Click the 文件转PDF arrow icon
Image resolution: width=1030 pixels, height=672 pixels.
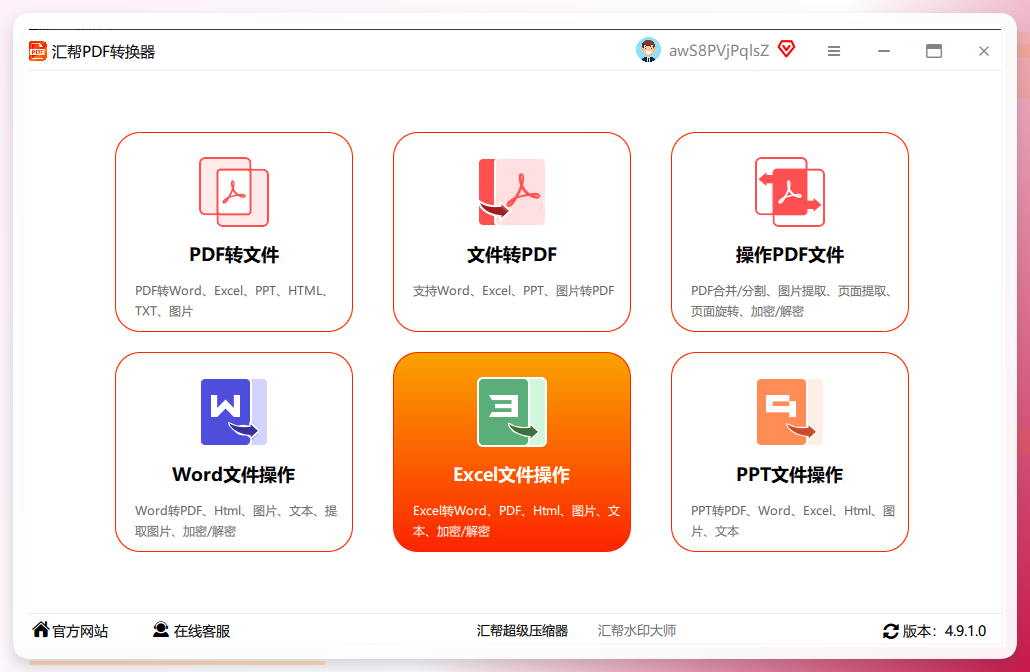pyautogui.click(x=512, y=192)
